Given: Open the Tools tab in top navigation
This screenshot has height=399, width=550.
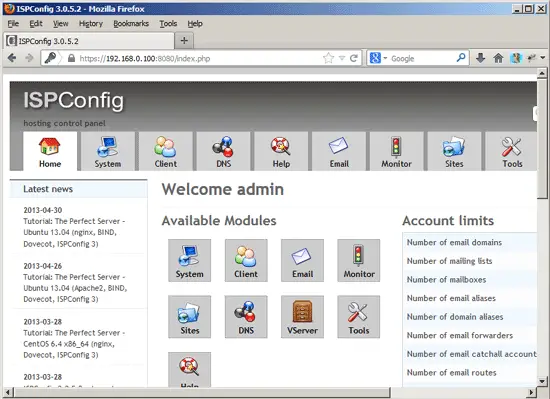Looking at the screenshot, I should [511, 151].
